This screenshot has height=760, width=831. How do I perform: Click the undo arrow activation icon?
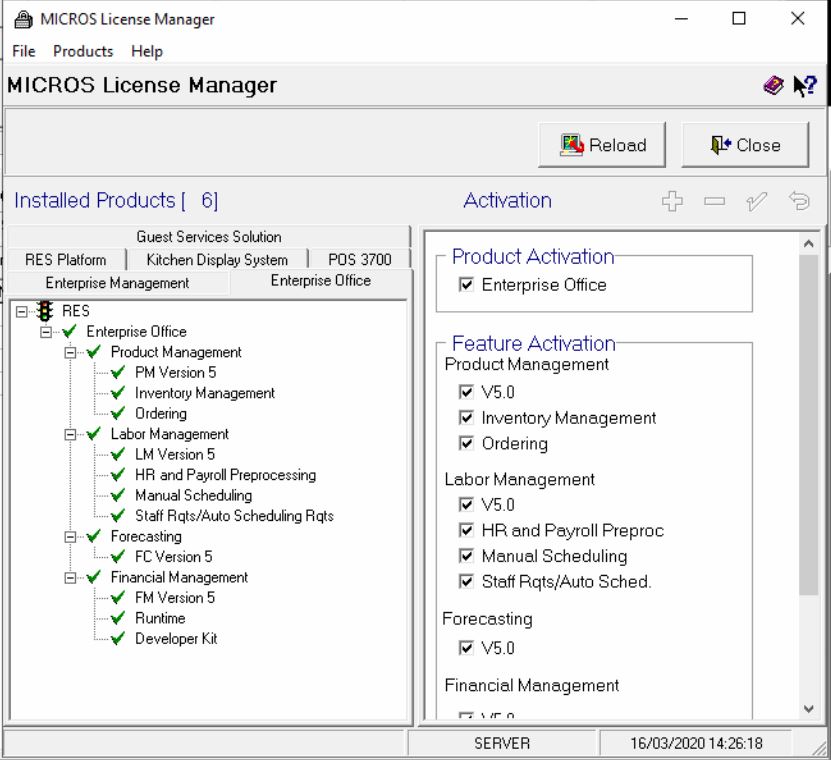(x=799, y=201)
